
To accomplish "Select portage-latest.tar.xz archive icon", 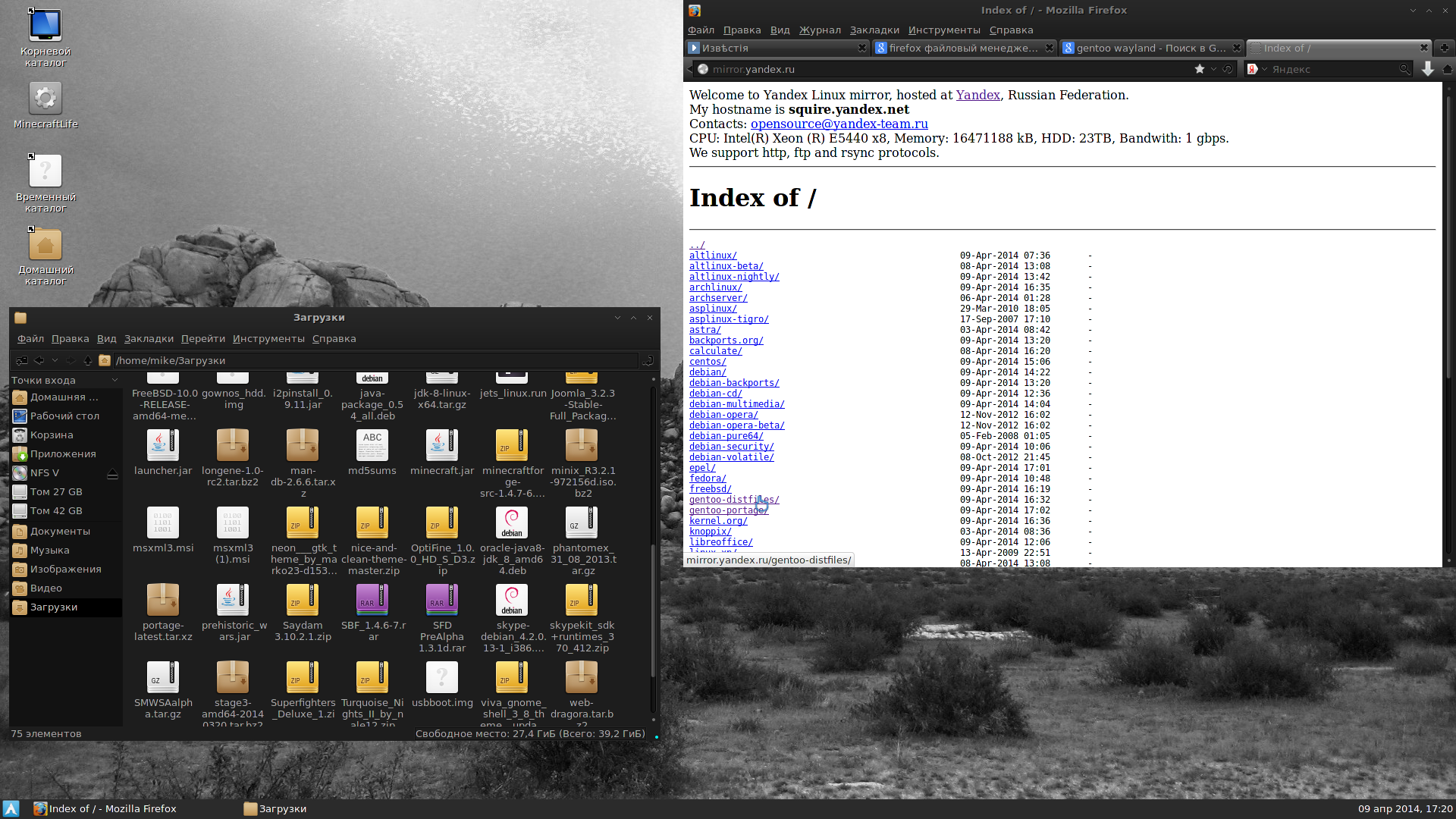I will click(x=162, y=600).
